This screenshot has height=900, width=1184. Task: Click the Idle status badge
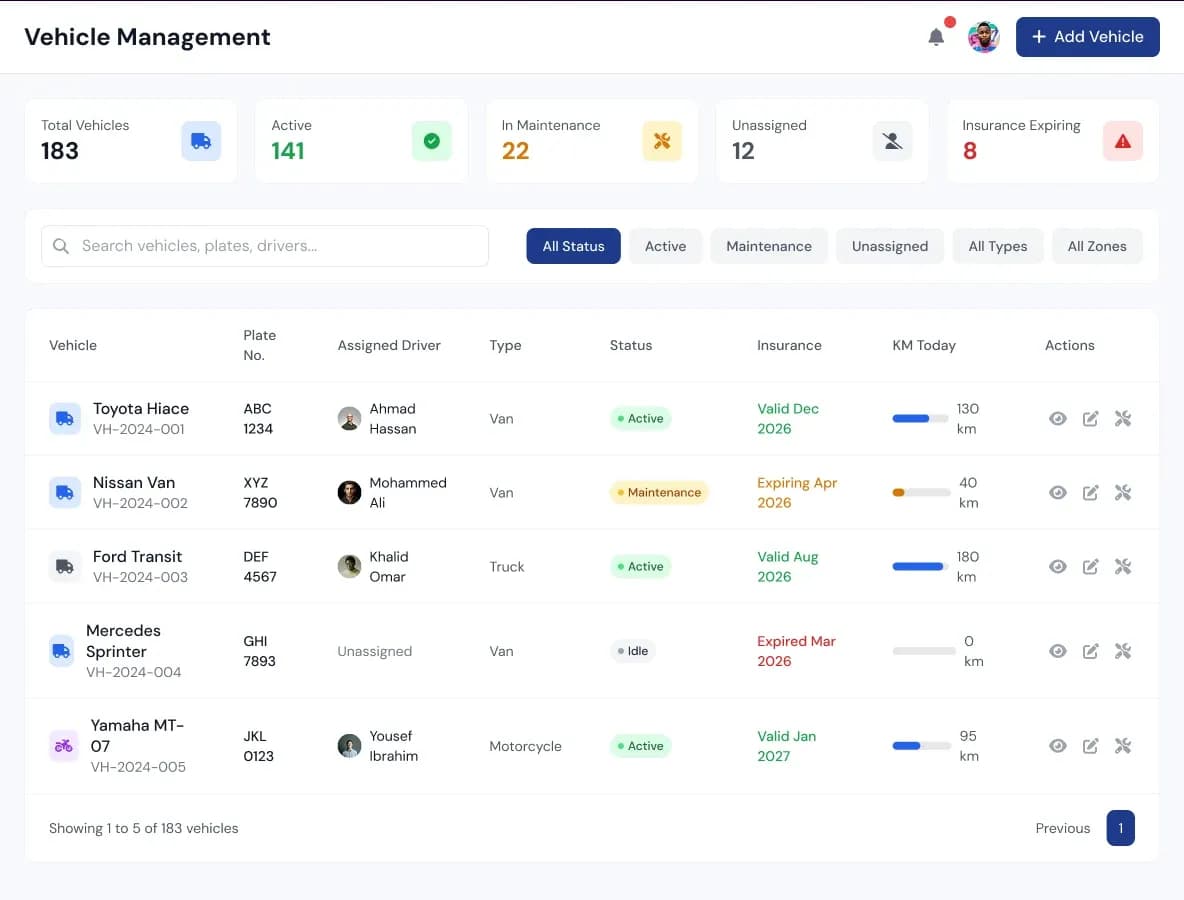(x=633, y=651)
